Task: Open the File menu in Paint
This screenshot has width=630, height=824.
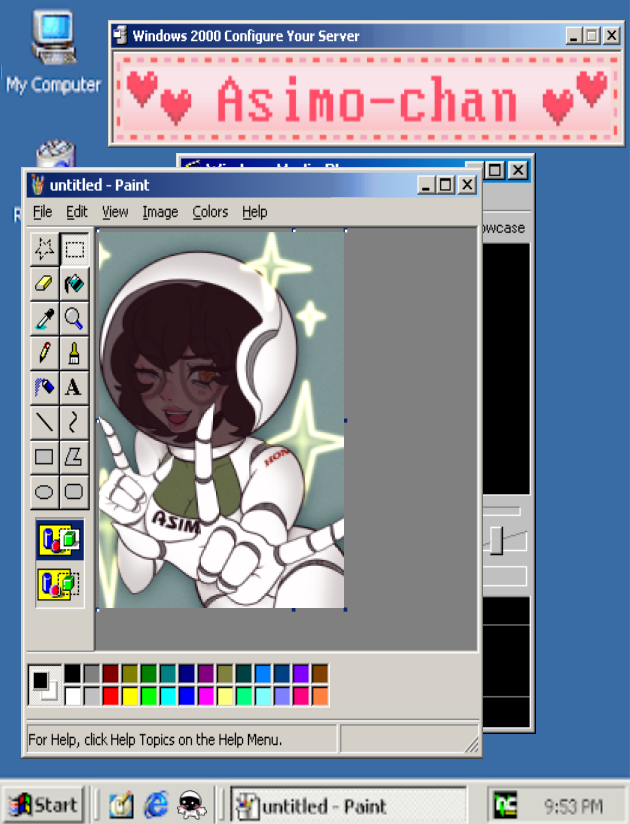Action: 43,212
